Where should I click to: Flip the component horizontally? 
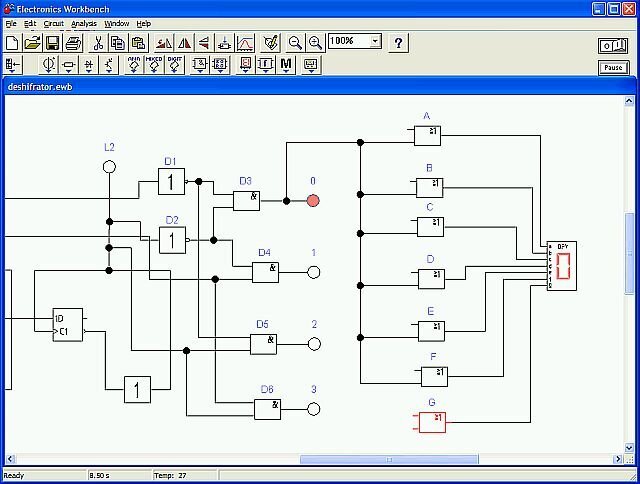(x=184, y=42)
